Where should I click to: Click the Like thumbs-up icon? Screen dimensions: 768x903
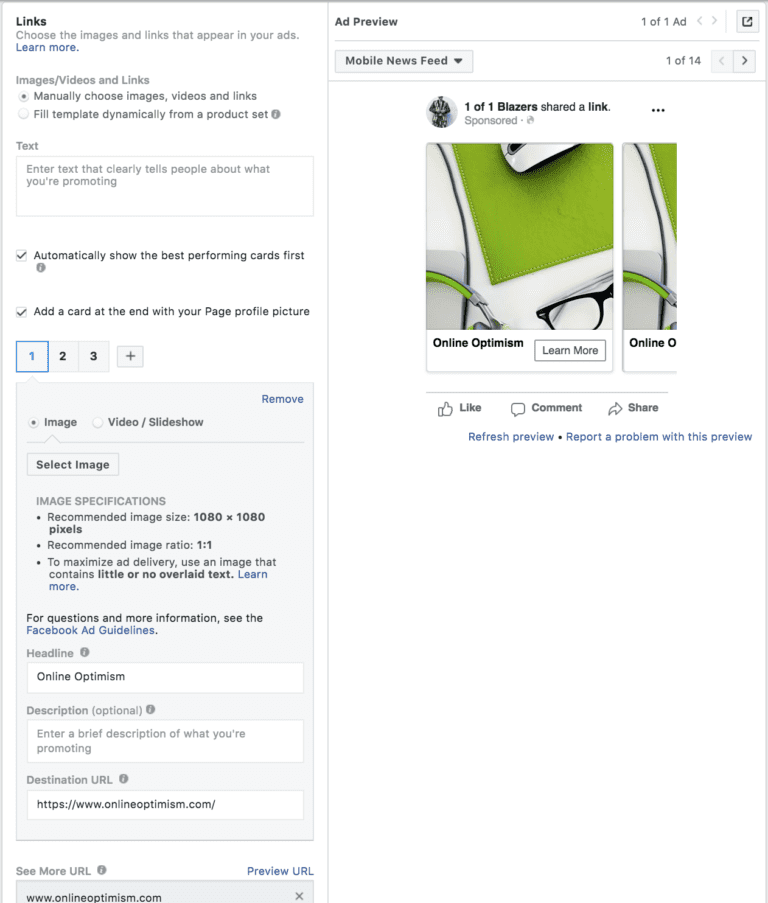[445, 409]
